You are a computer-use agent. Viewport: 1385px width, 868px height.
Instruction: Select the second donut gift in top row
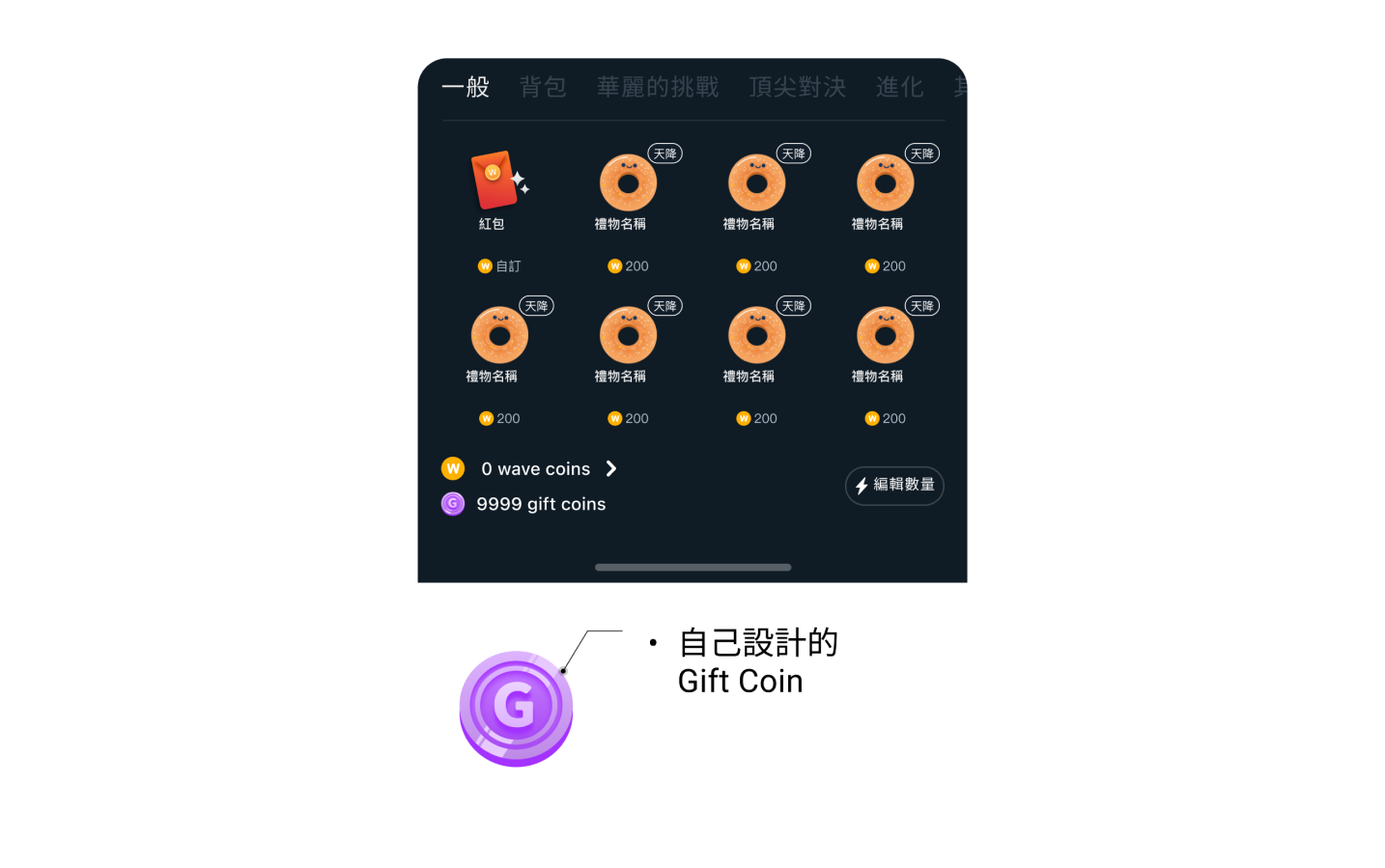coord(628,182)
